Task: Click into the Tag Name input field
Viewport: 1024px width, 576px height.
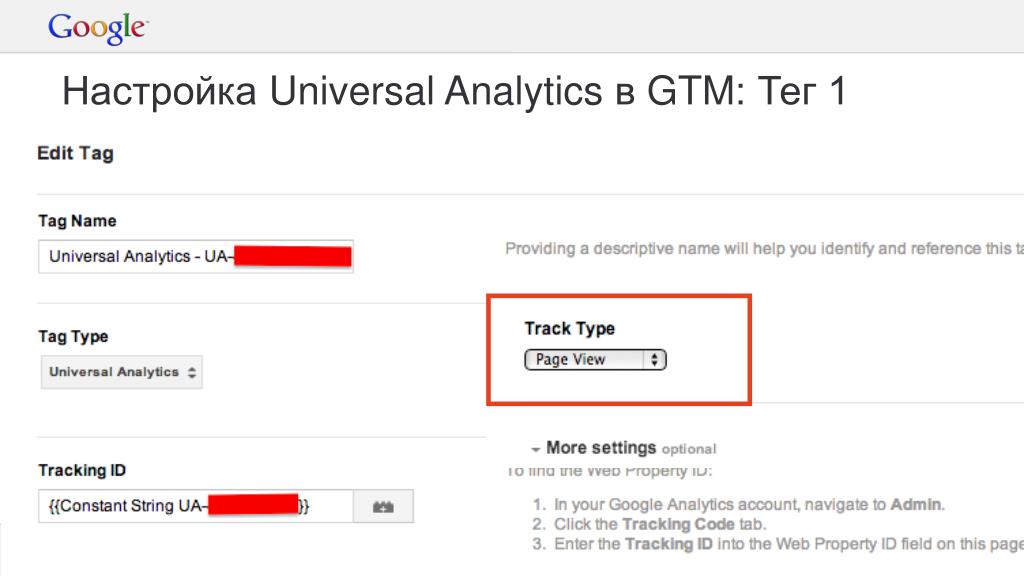Action: pos(196,257)
